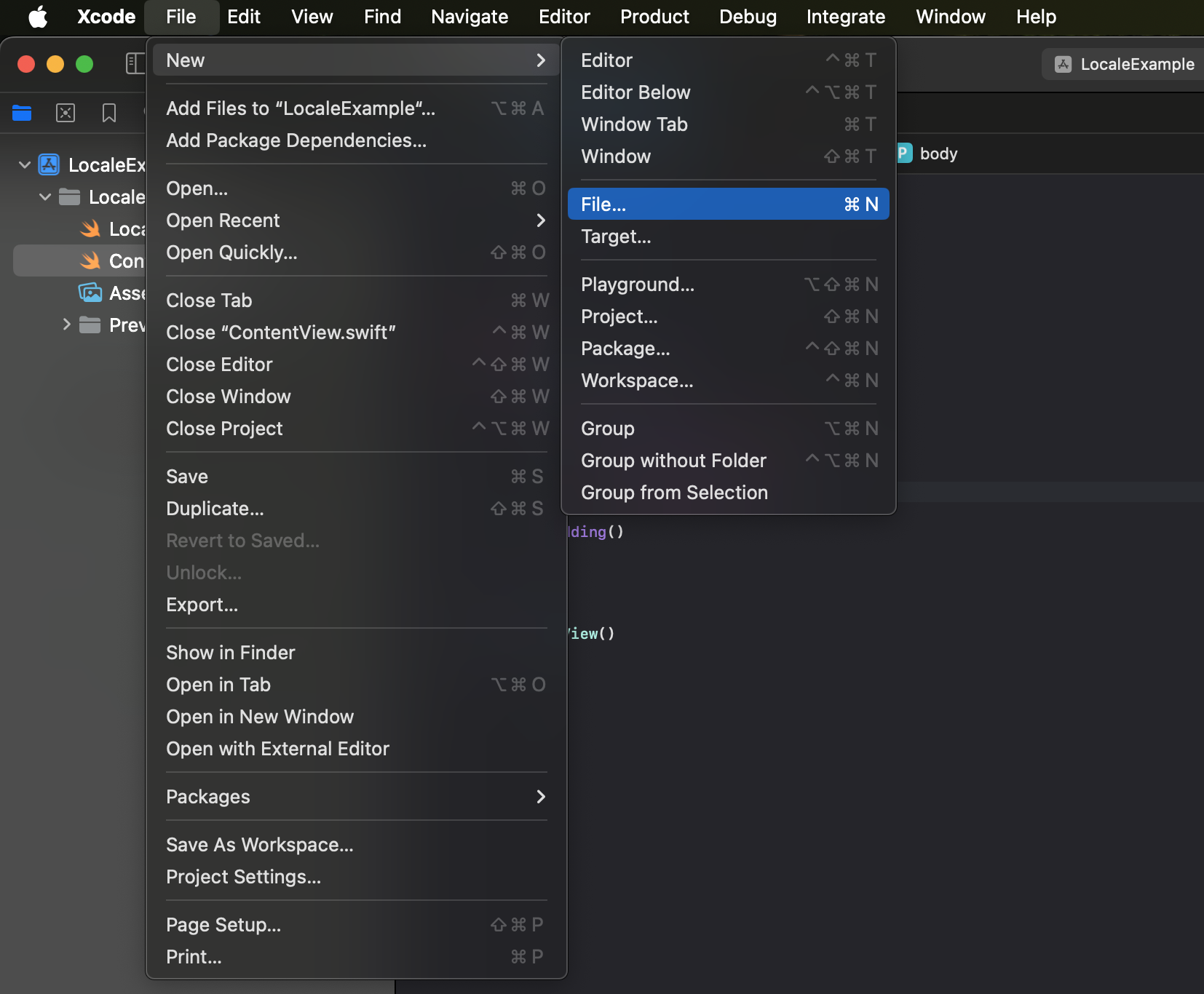Collapse the LocaleExample project root
Viewport: 1204px width, 994px height.
click(24, 165)
